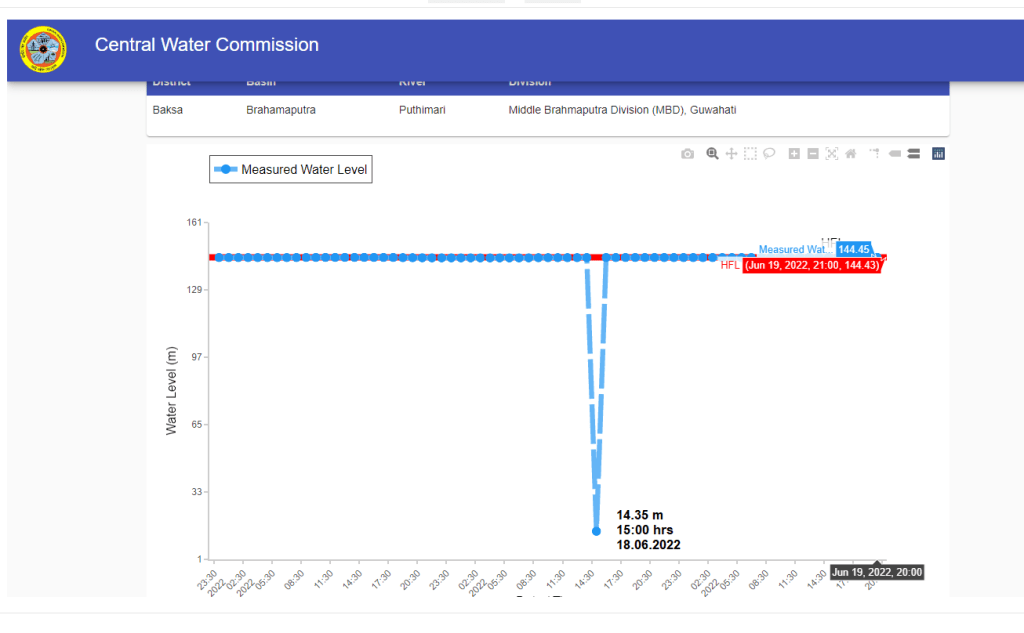1024x633 pixels.
Task: Enable show closest data on hover
Action: [895, 154]
